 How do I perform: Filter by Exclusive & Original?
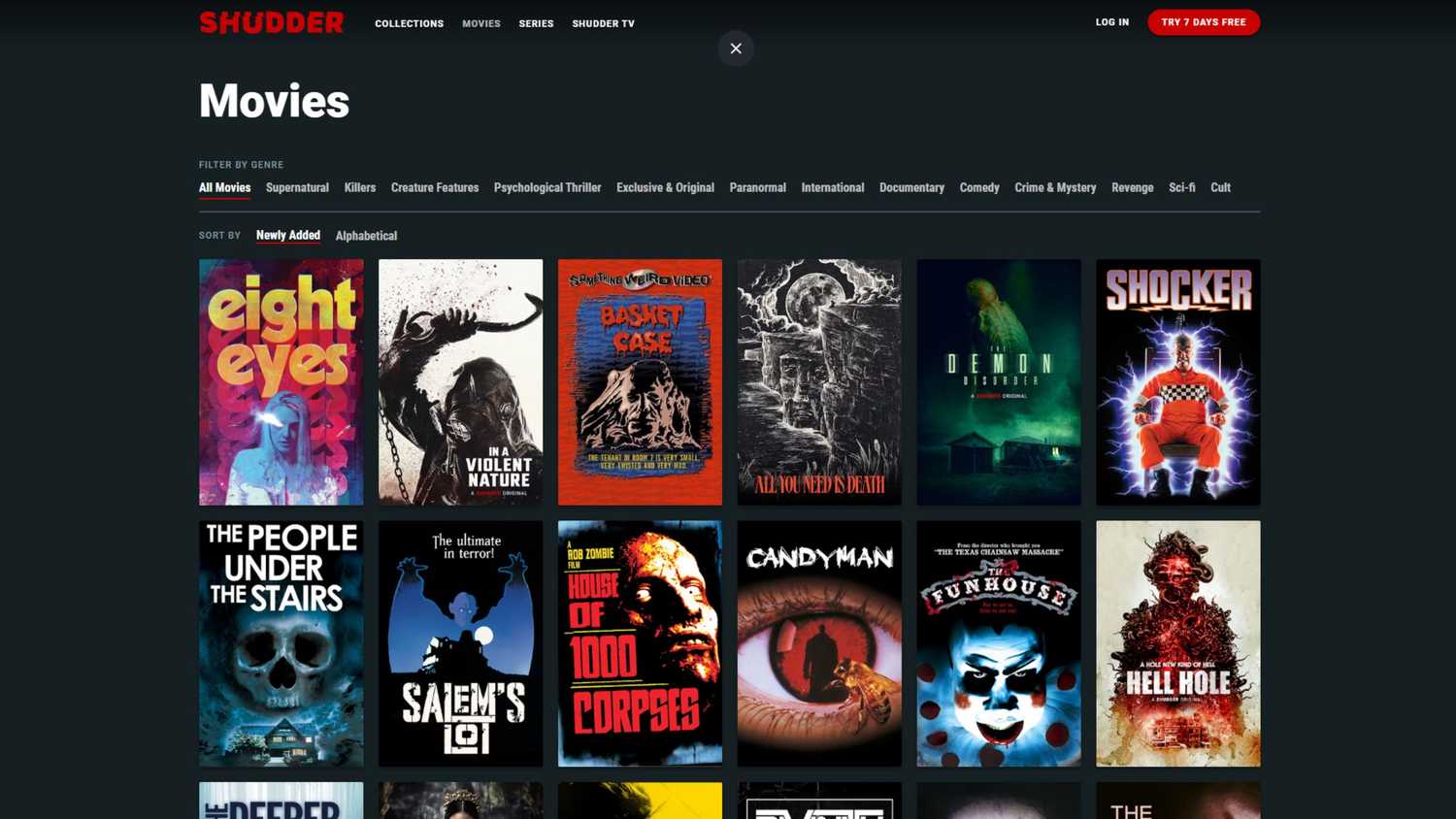point(665,187)
